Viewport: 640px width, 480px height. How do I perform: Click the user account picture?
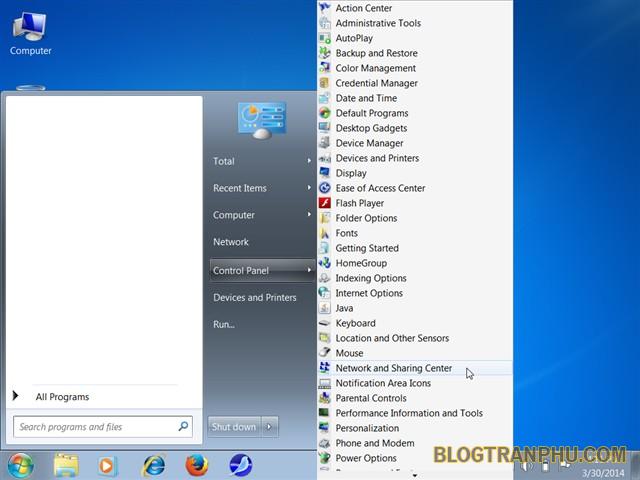point(262,120)
